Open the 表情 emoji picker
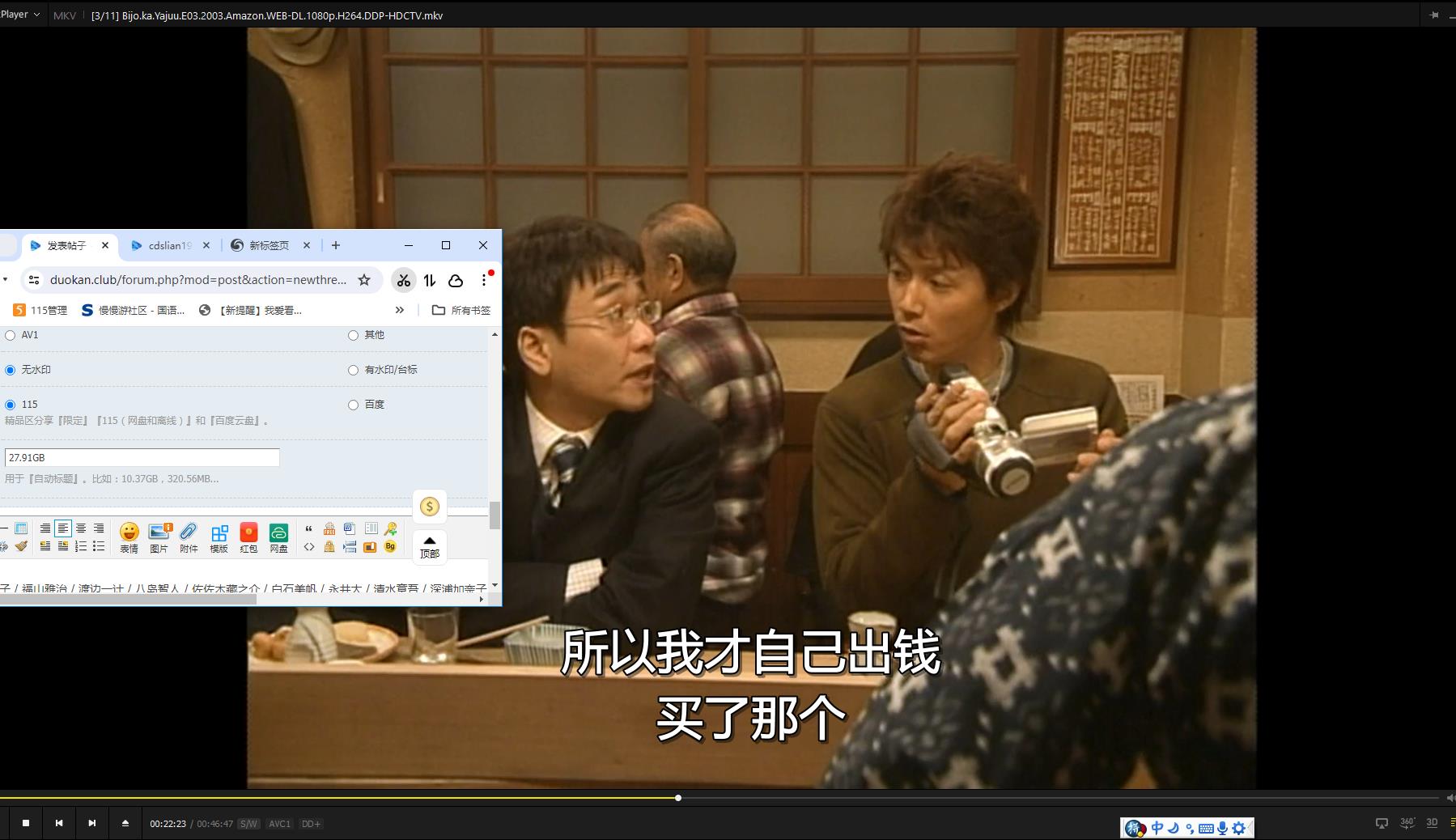The height and width of the screenshot is (840, 1456). tap(129, 536)
